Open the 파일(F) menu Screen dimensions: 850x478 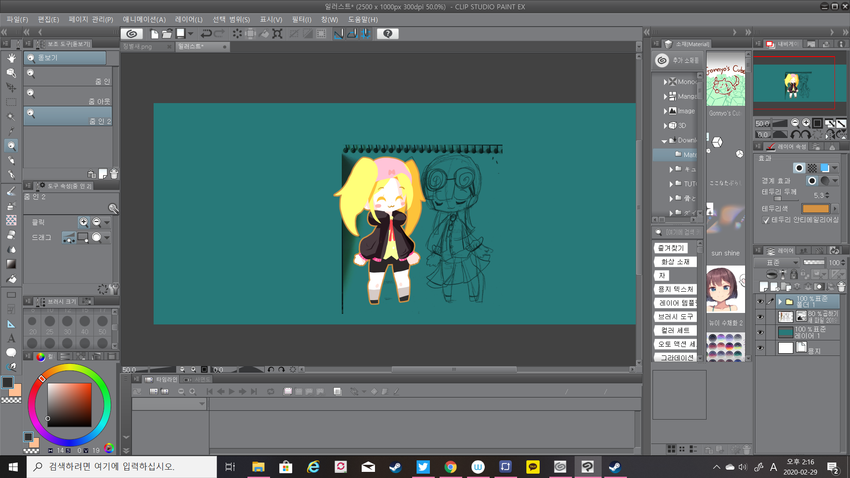[17, 20]
